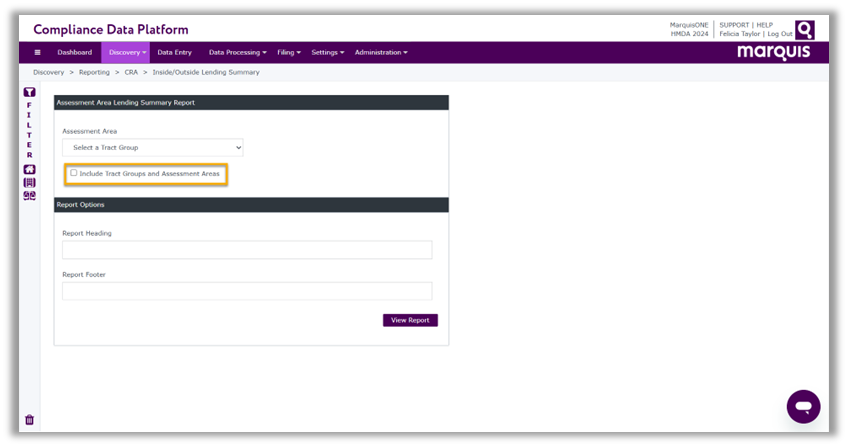Image resolution: width=848 pixels, height=447 pixels.
Task: Click the View Report button
Action: pos(410,320)
